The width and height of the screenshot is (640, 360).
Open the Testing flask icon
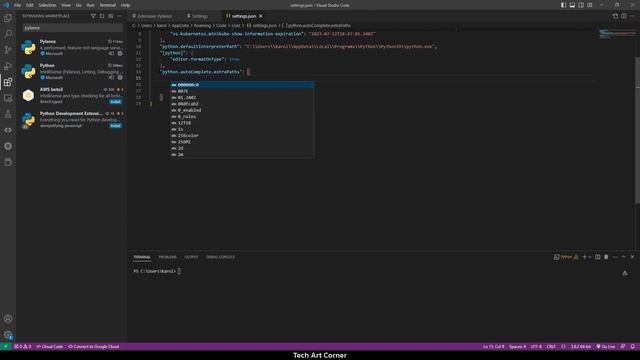click(8, 114)
